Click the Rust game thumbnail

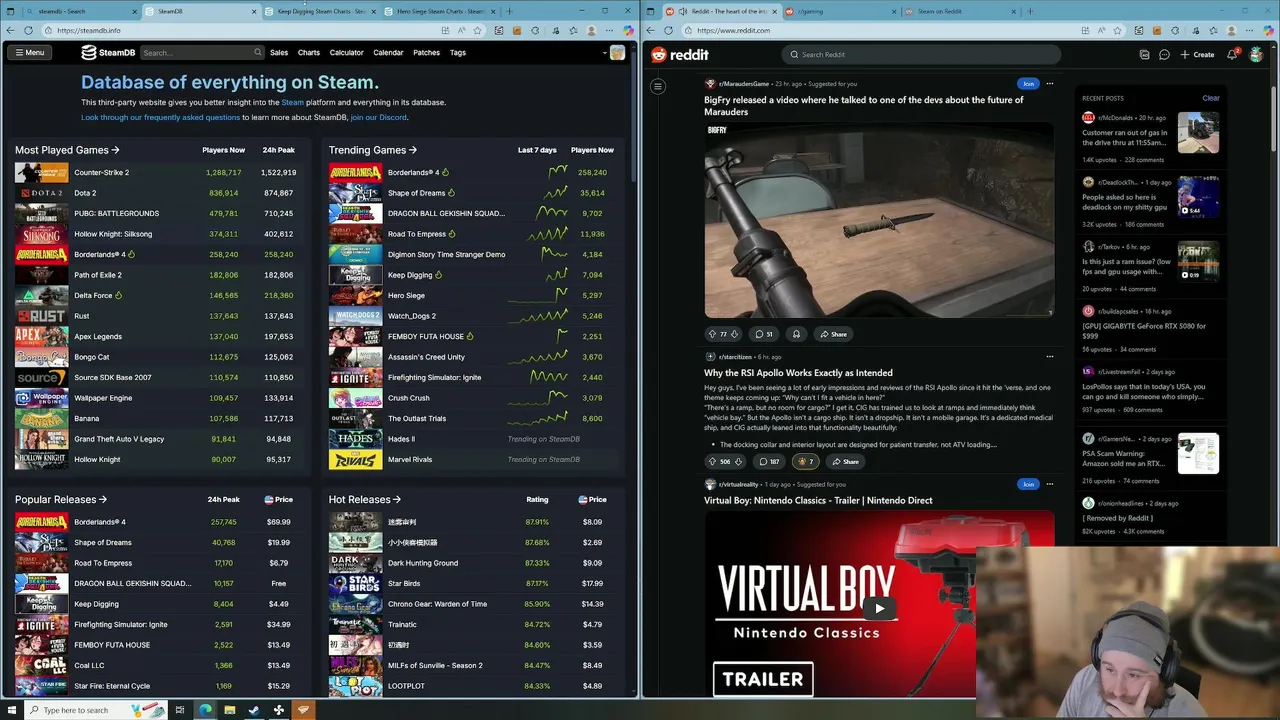tap(41, 316)
